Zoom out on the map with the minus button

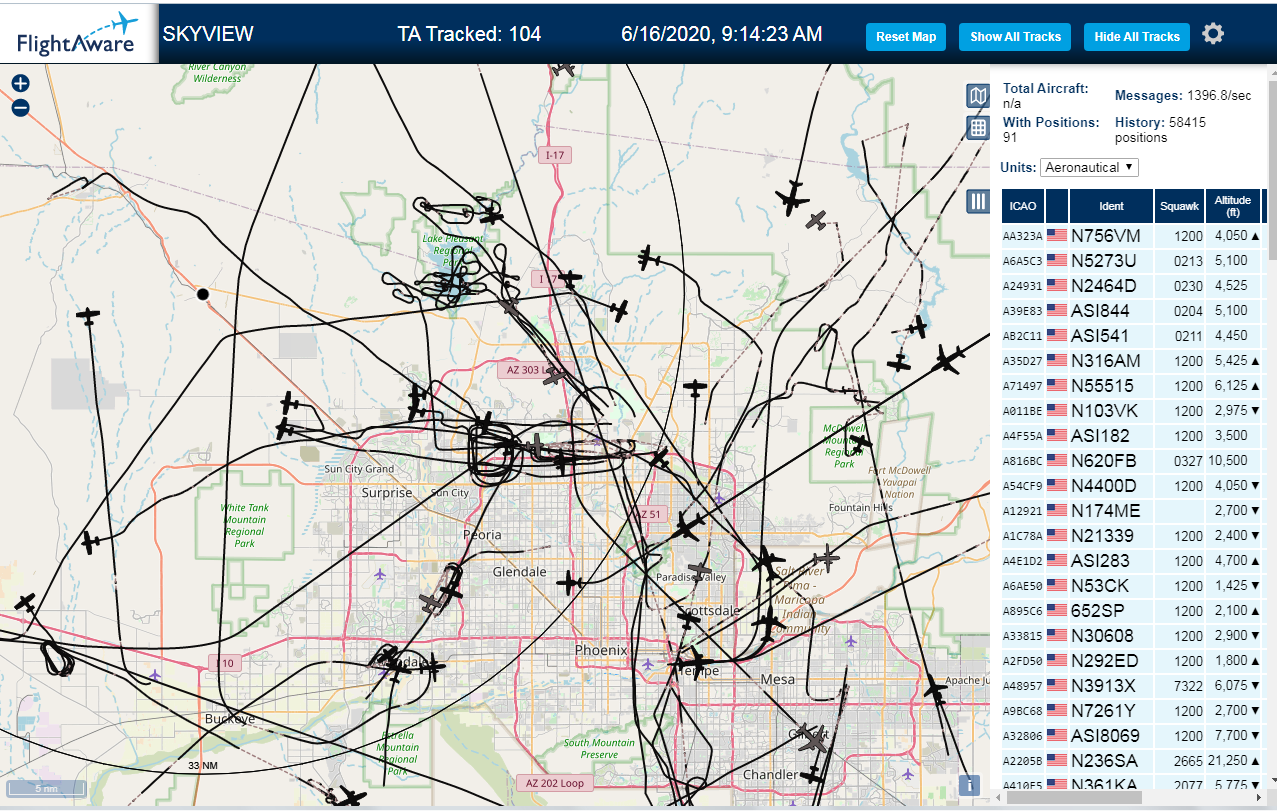click(20, 108)
